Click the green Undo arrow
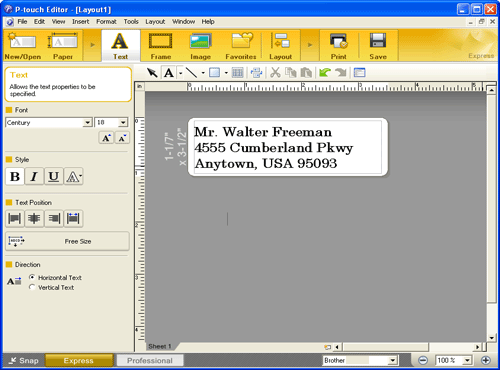 coord(325,72)
